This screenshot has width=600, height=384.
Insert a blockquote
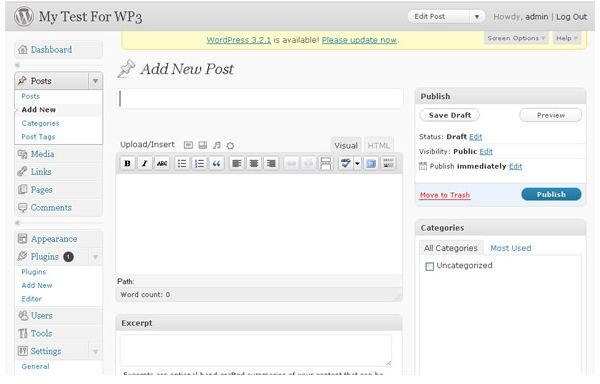point(217,163)
